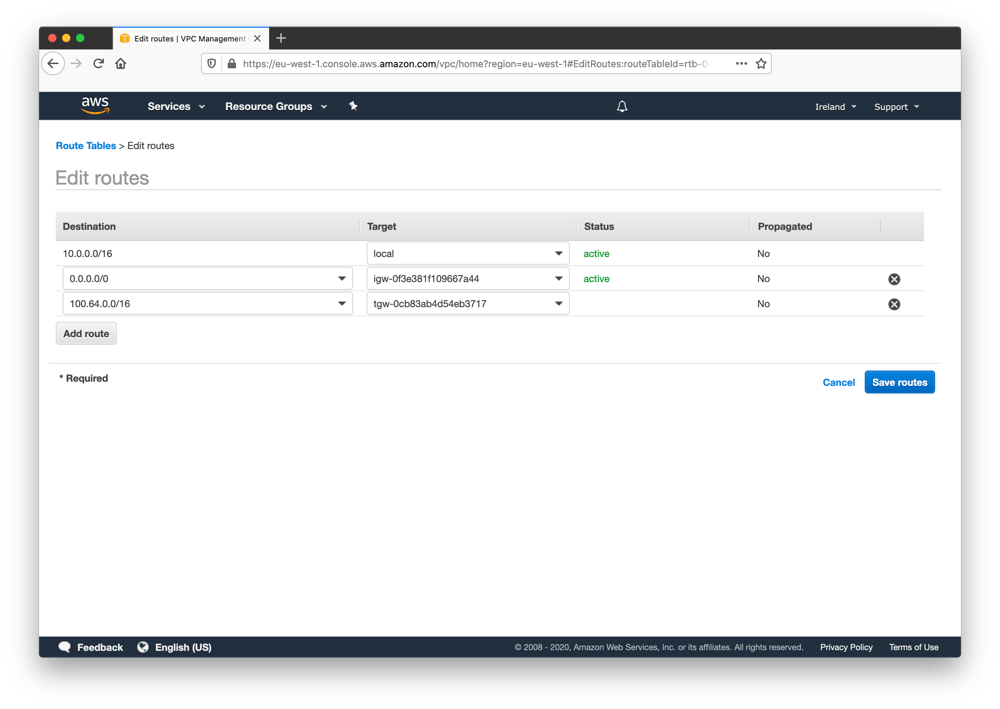This screenshot has height=709, width=1000.
Task: Open the Services menu
Action: (x=176, y=106)
